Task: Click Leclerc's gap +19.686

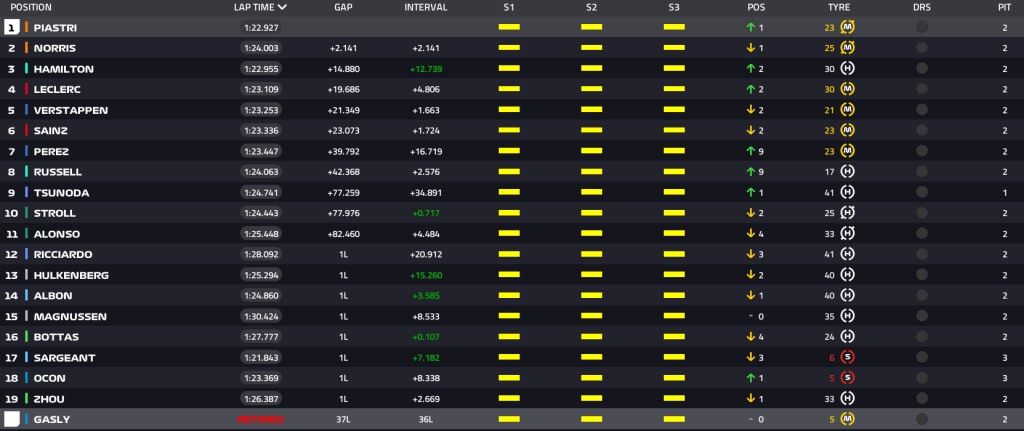Action: (344, 89)
